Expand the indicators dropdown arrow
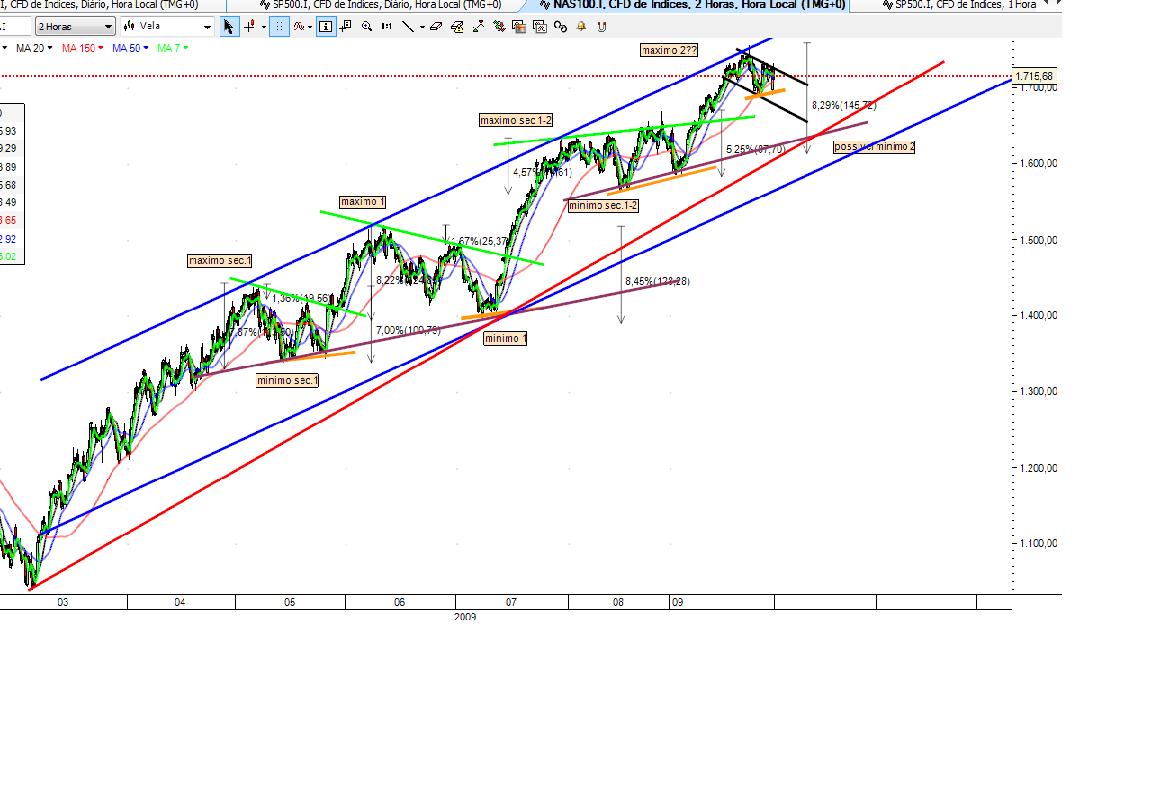This screenshot has height=800, width=1152. click(310, 27)
